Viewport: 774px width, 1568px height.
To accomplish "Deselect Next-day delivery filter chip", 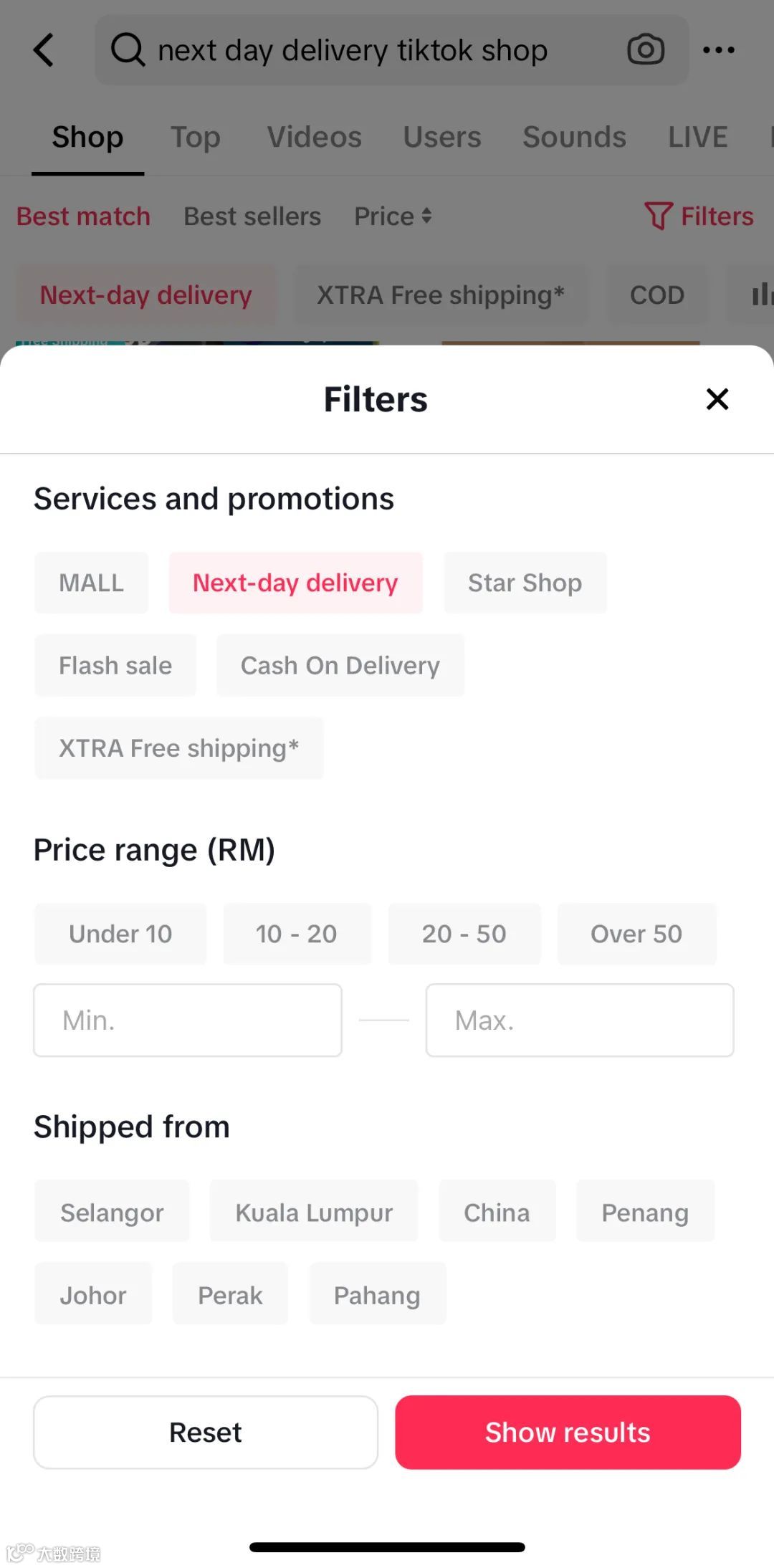I will point(295,583).
